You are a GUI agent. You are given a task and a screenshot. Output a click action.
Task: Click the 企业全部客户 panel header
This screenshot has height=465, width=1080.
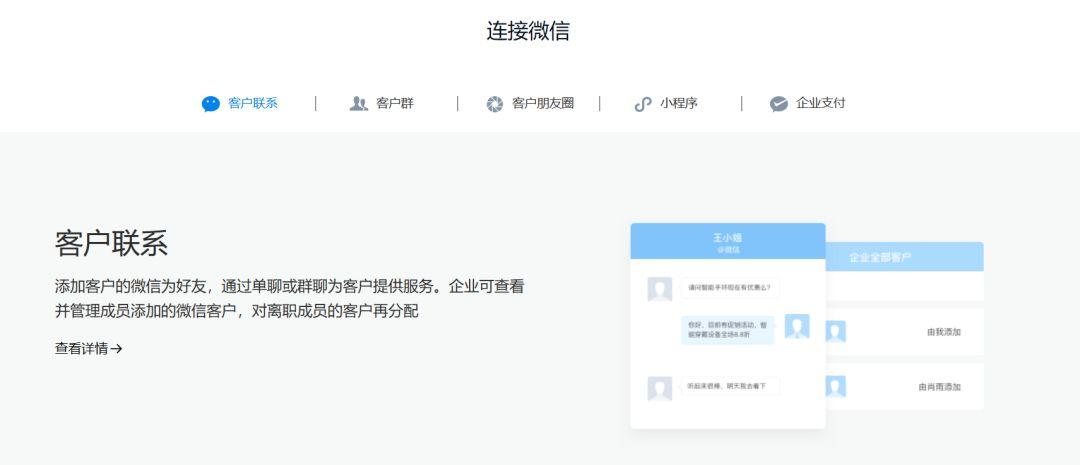(904, 257)
